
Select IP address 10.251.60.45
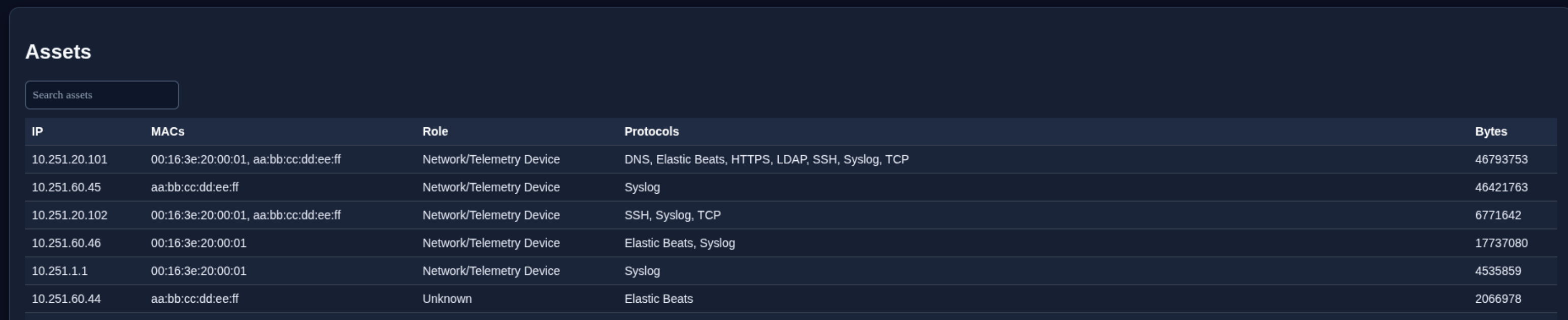(x=66, y=187)
